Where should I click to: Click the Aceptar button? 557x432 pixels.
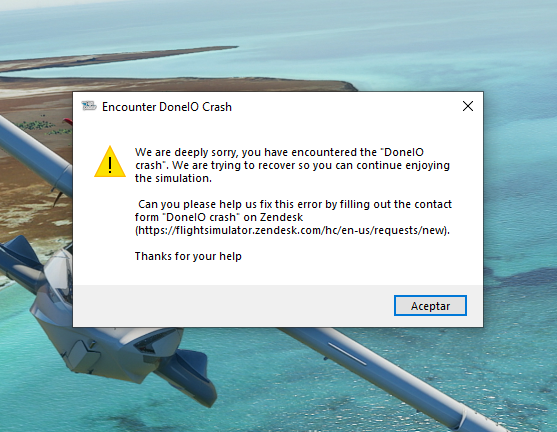pyautogui.click(x=430, y=306)
